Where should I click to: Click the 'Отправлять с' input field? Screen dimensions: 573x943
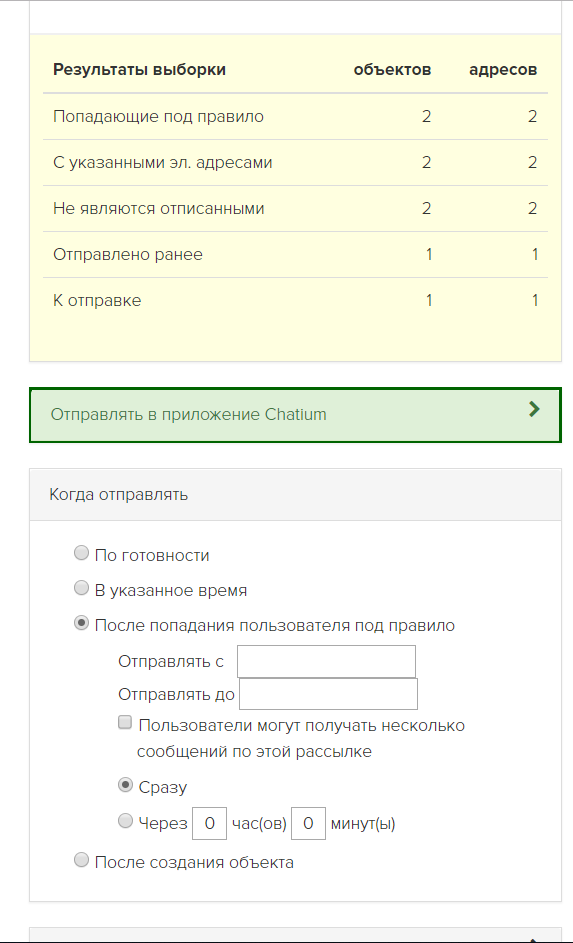tap(326, 662)
